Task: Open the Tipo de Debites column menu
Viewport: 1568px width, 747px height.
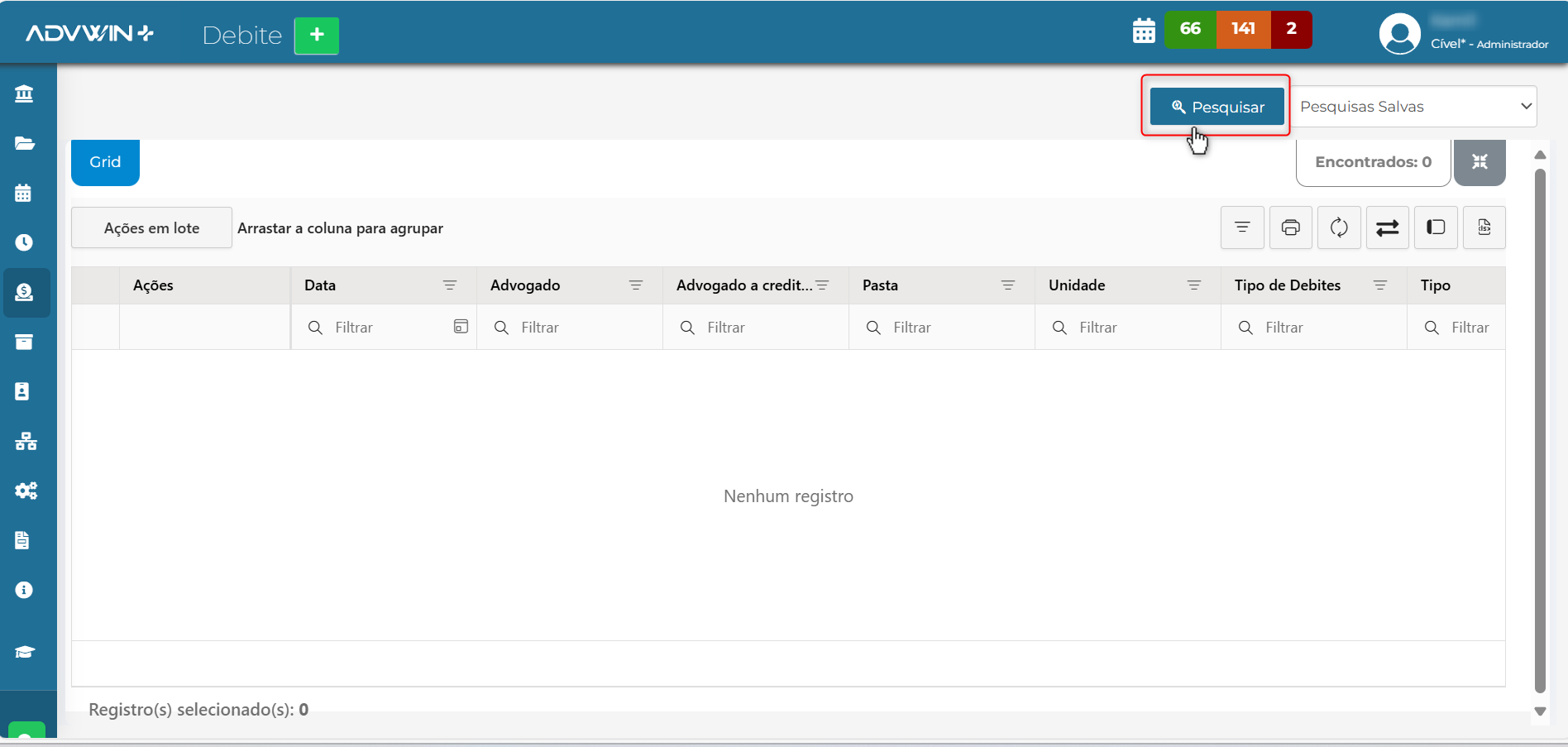Action: pyautogui.click(x=1380, y=285)
